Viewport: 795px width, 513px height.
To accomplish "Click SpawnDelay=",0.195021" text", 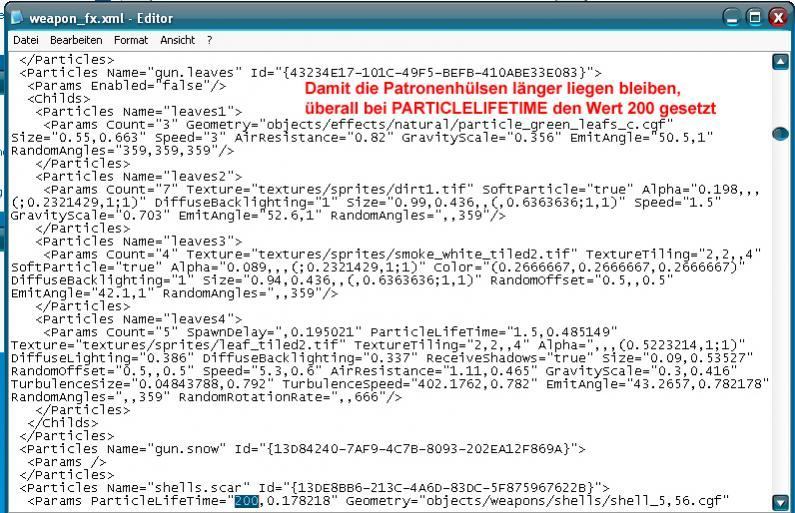I will pyautogui.click(x=274, y=332).
